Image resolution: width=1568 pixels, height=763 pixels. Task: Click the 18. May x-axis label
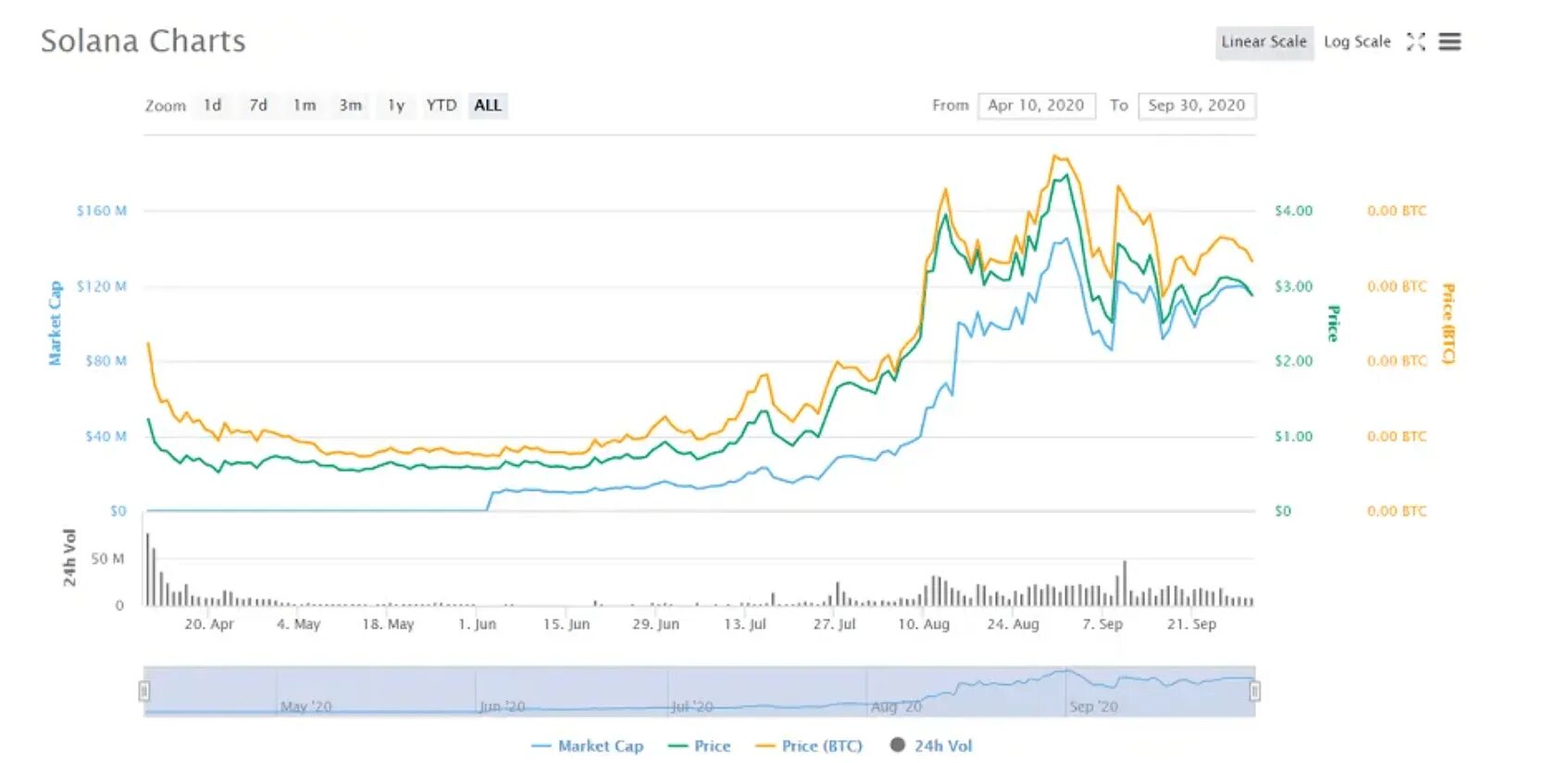point(388,624)
